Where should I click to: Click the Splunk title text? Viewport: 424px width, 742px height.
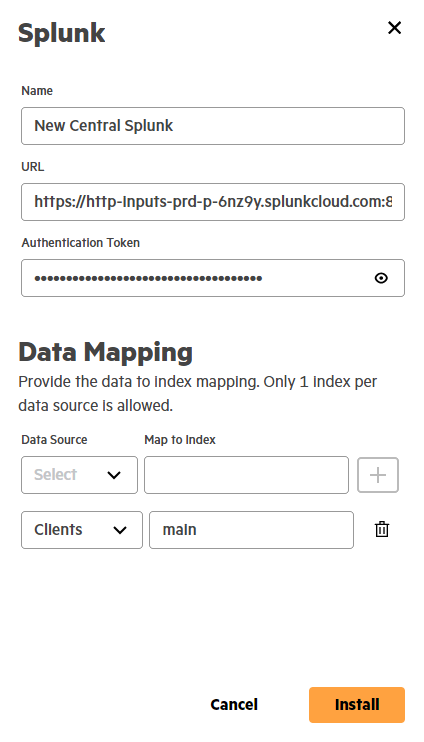tap(62, 33)
